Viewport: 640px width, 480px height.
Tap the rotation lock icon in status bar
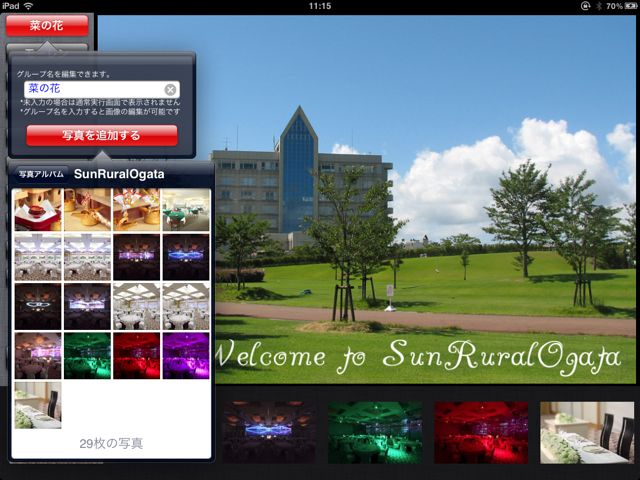tap(585, 6)
